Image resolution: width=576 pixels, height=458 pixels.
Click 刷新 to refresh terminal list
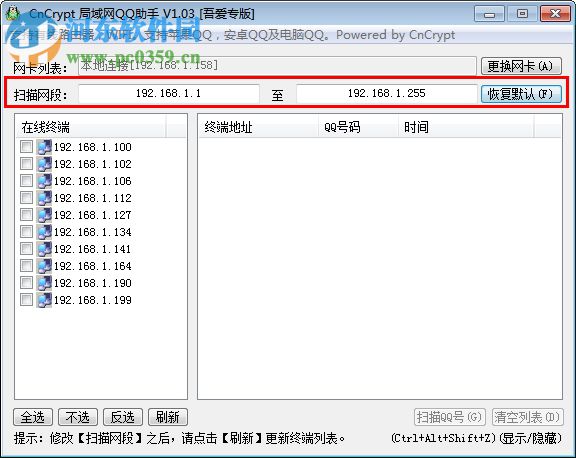point(168,417)
